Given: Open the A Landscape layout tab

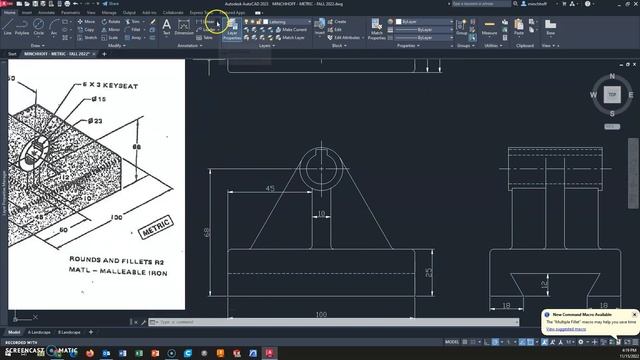Looking at the screenshot, I should [x=39, y=332].
